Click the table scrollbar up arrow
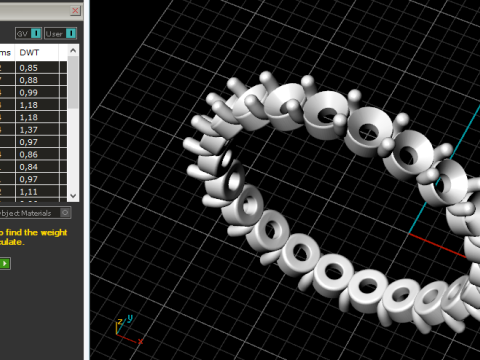 73,51
